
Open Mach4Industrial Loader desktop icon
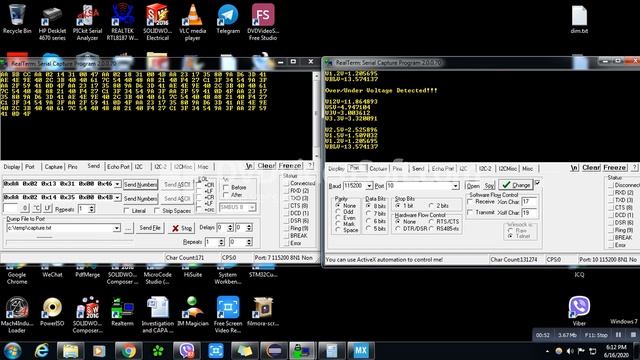pos(17,315)
